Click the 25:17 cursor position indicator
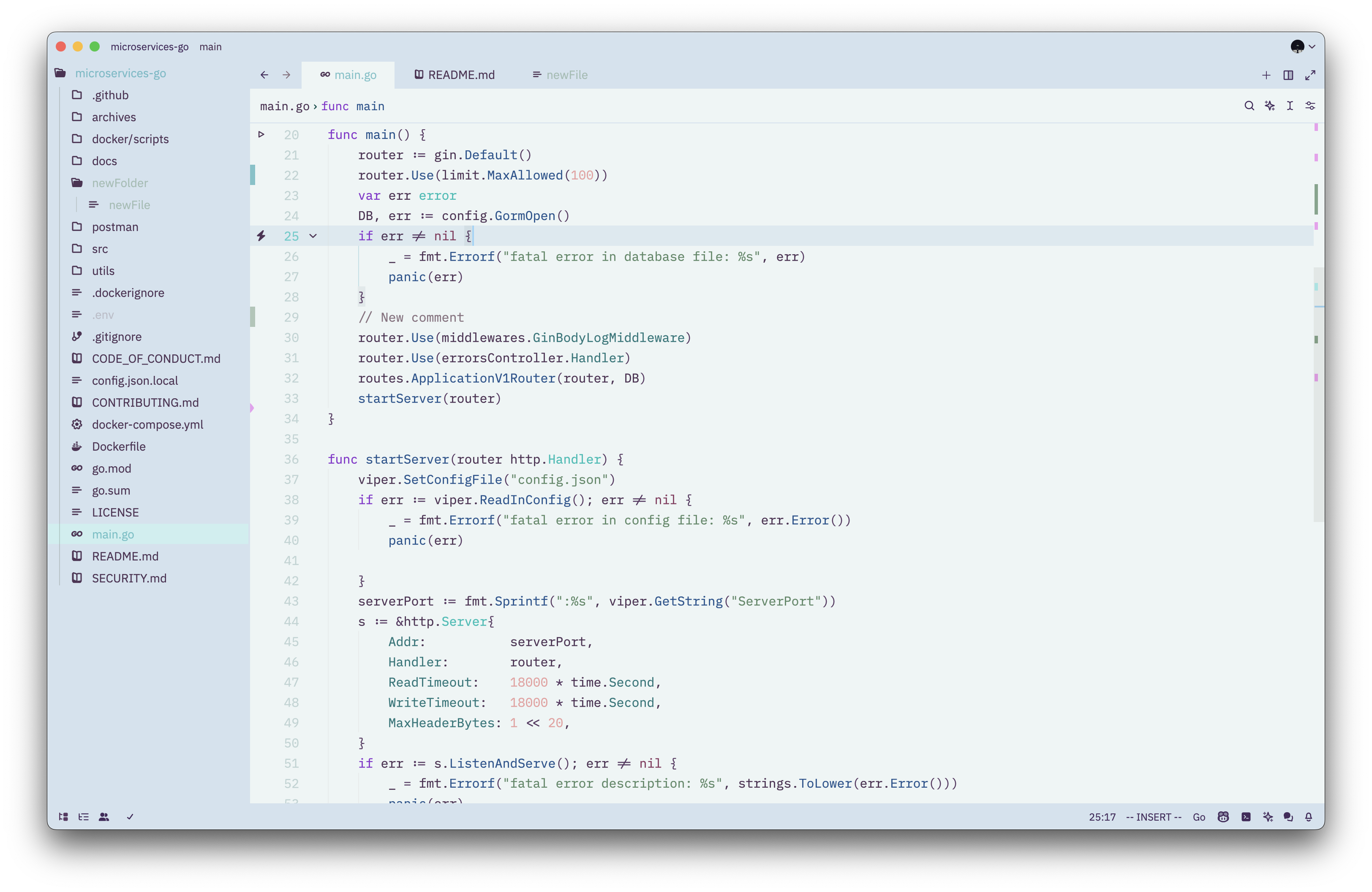 click(x=1102, y=816)
